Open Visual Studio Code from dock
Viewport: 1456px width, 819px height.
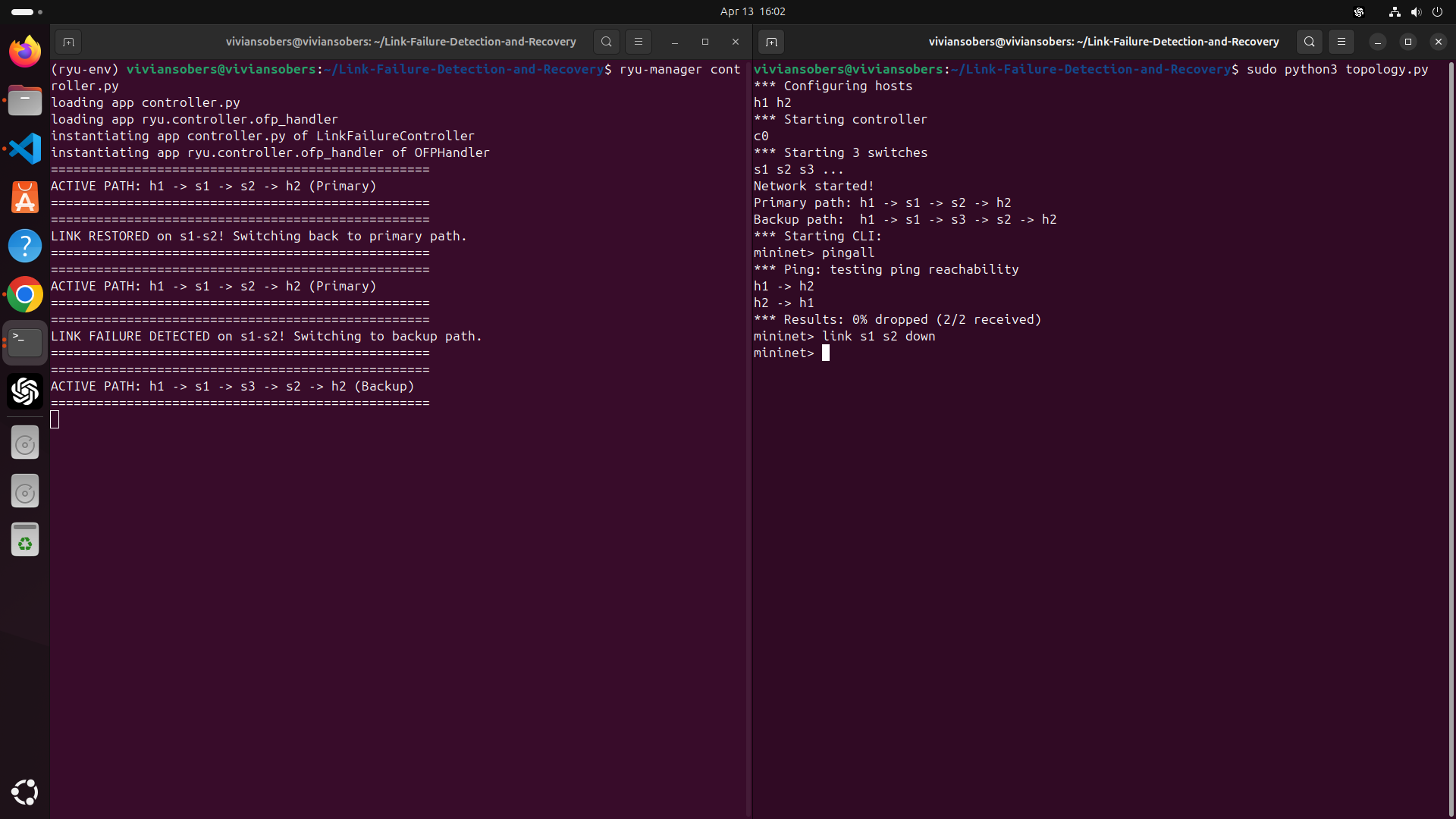tap(25, 149)
